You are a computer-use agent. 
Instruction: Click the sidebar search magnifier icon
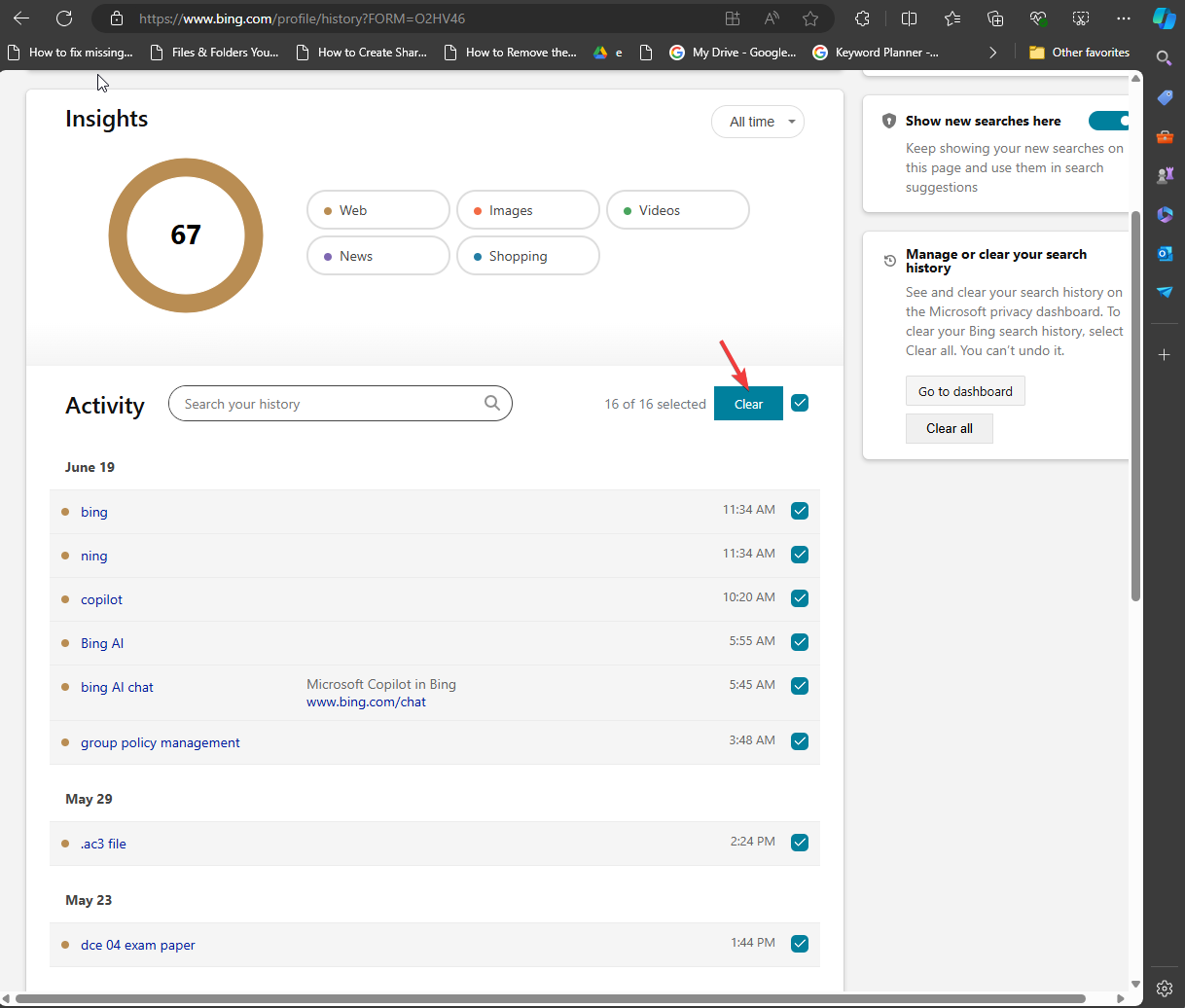click(x=1164, y=58)
